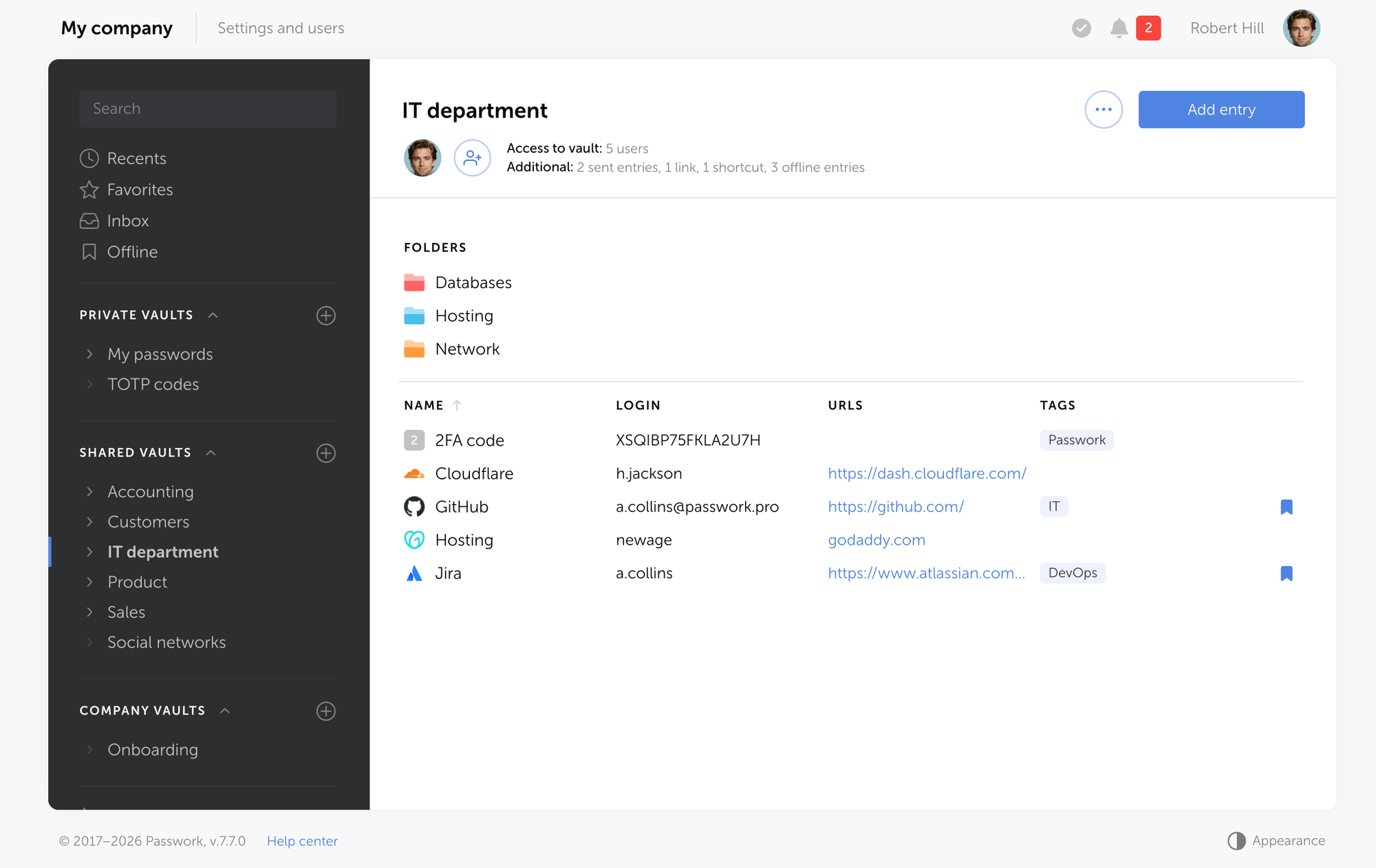Click the Add entry button

(1221, 109)
